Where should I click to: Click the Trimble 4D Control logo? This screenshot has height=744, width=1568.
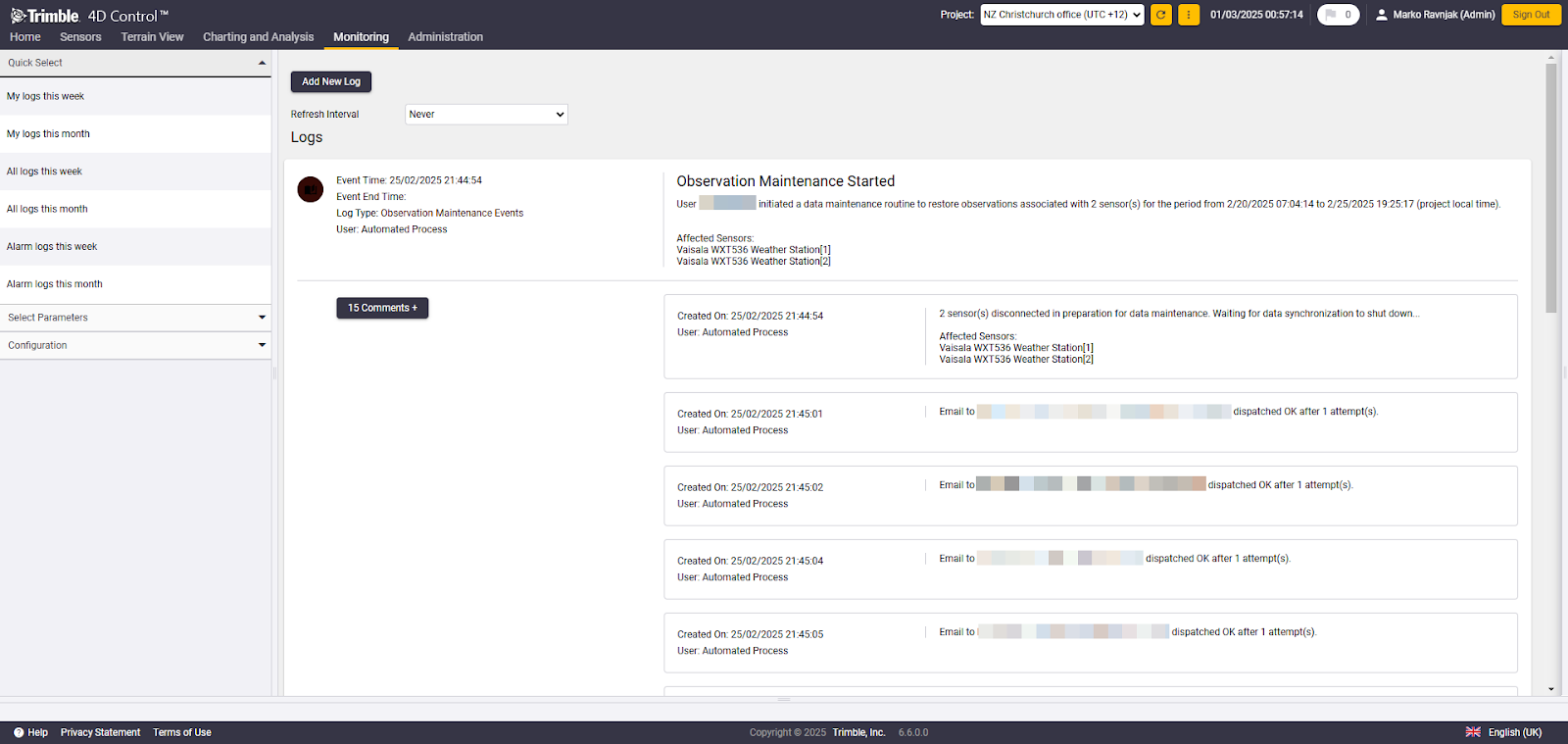click(89, 16)
